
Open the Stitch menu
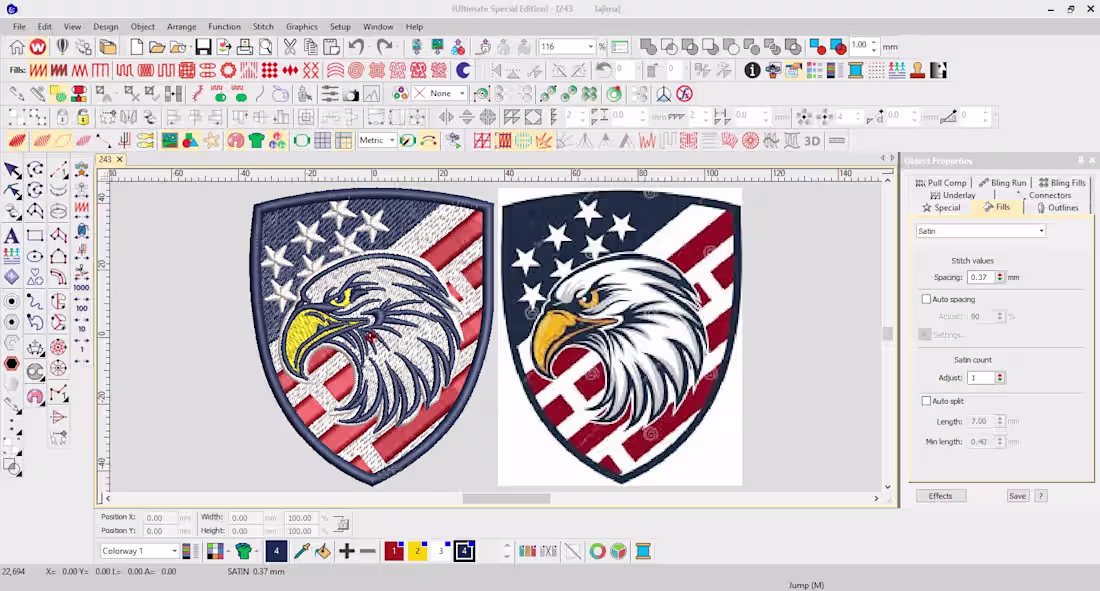pyautogui.click(x=263, y=27)
